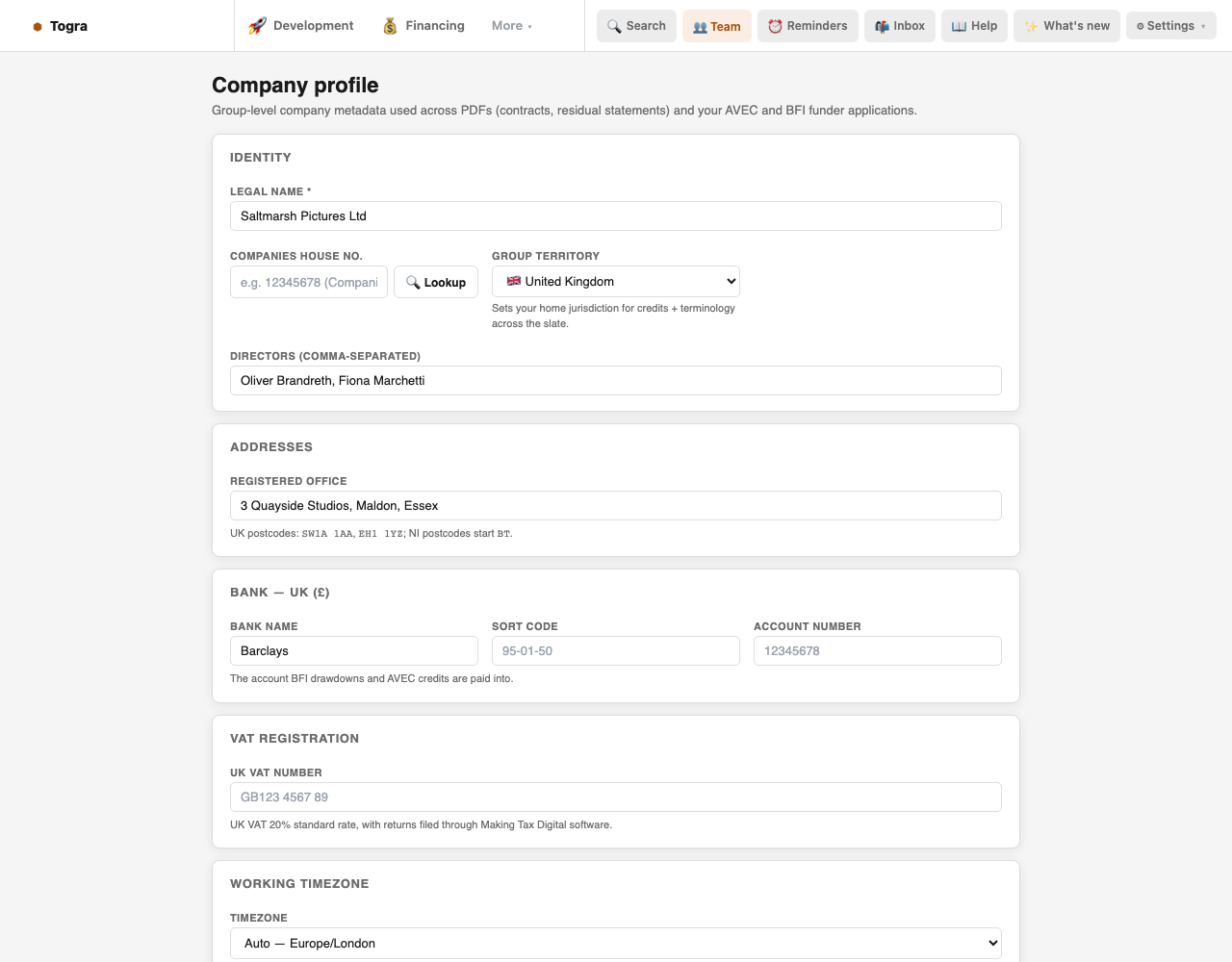Click the Account Number field
The height and width of the screenshot is (962, 1232).
pos(878,650)
